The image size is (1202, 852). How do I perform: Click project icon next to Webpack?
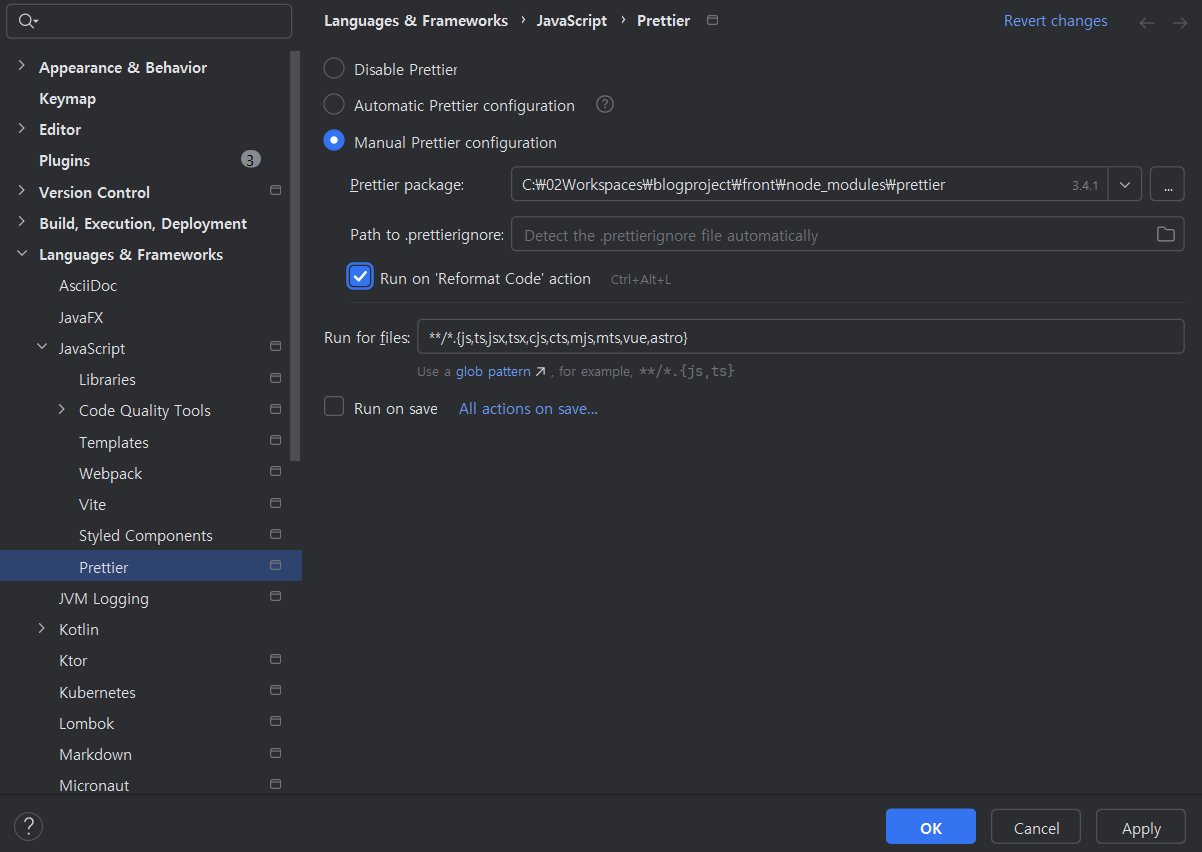(x=276, y=472)
